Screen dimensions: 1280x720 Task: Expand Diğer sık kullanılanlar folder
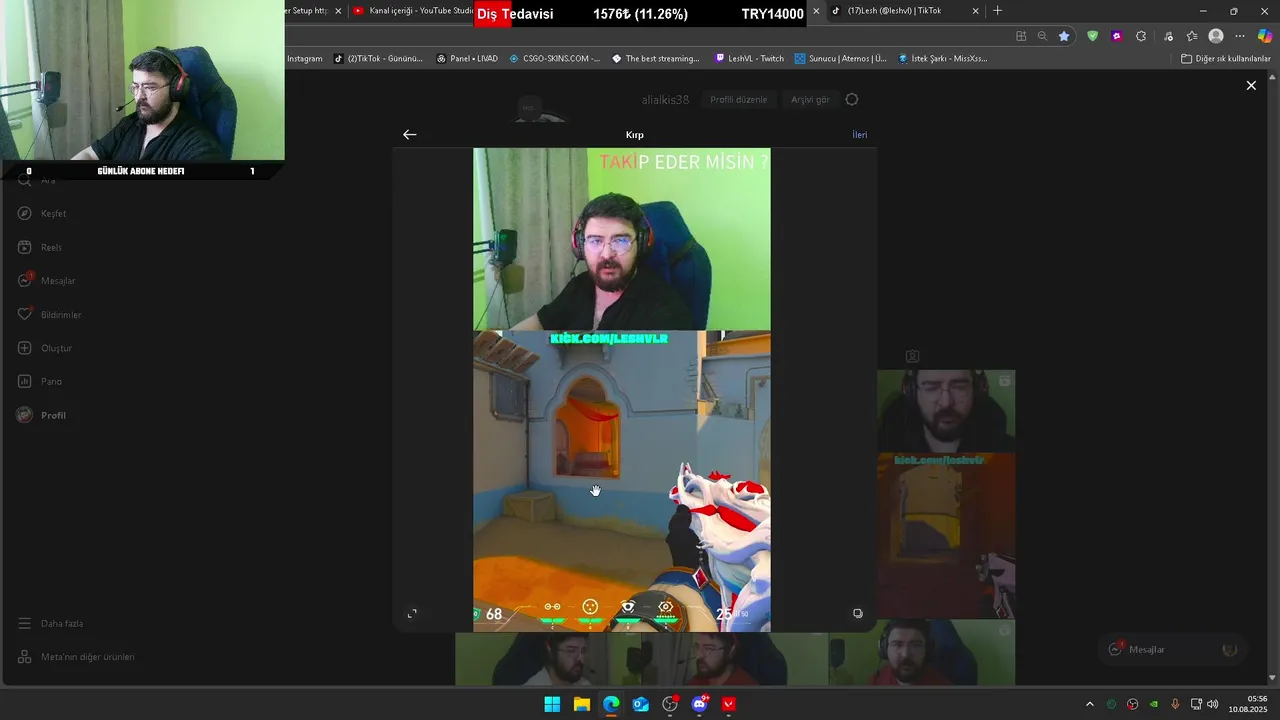tap(1225, 59)
